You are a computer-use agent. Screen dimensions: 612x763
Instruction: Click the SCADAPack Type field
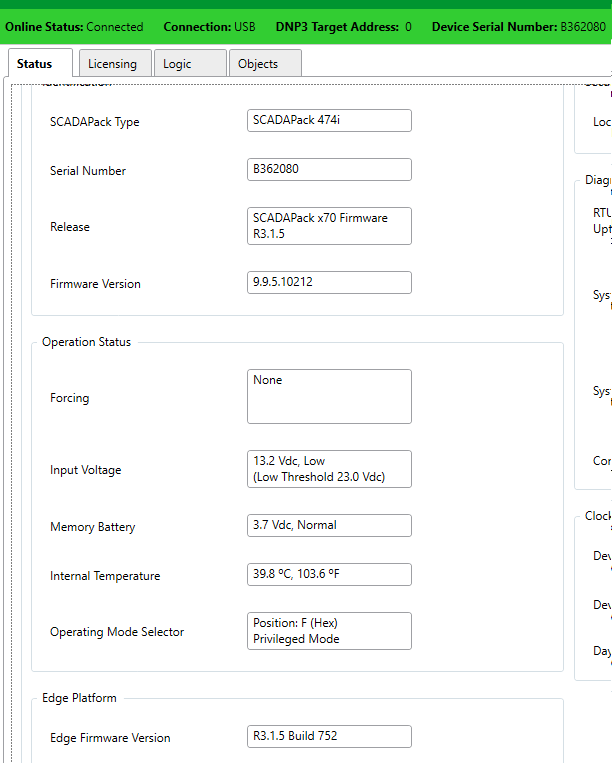click(x=329, y=120)
